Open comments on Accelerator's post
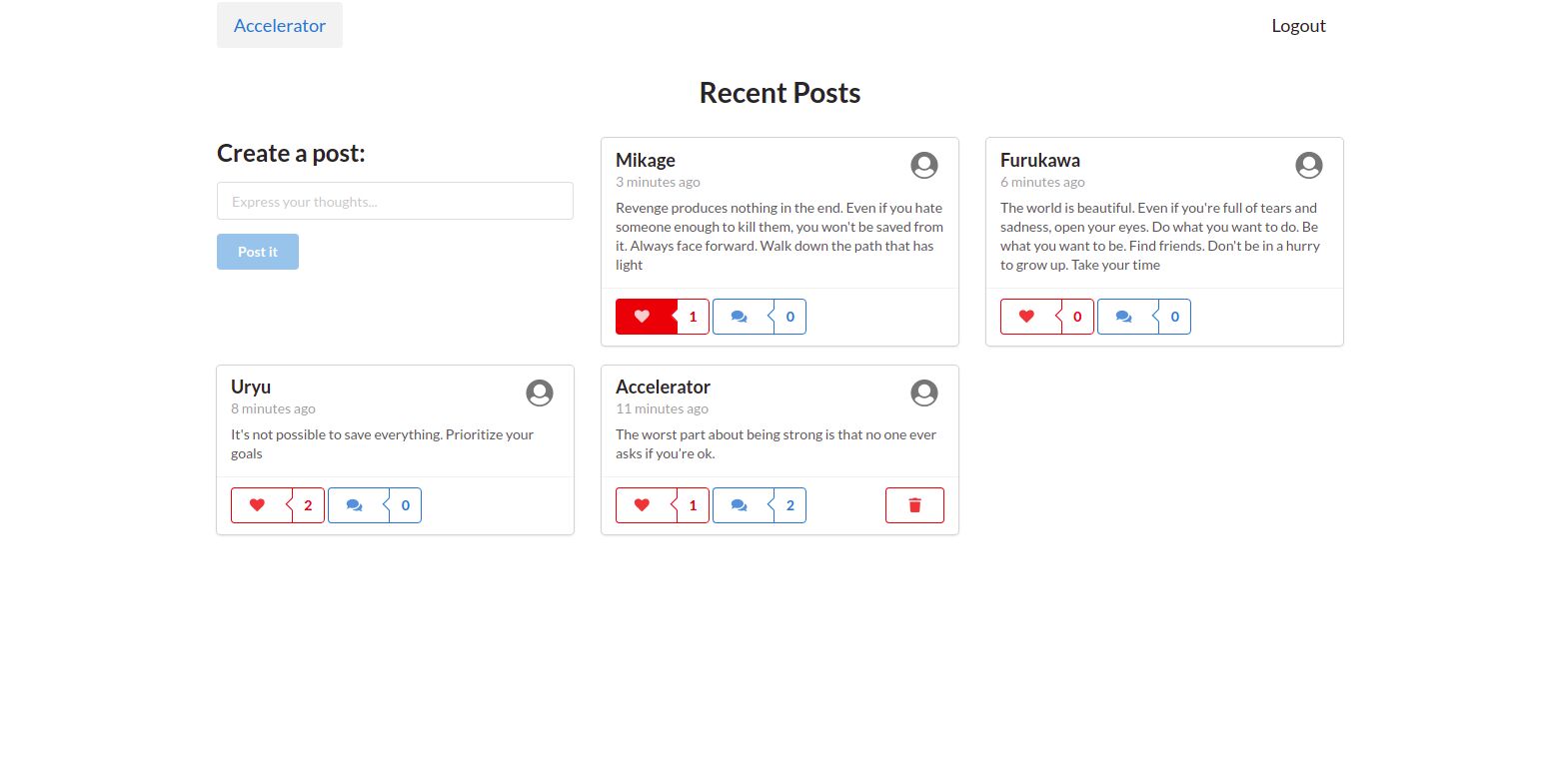 point(740,505)
